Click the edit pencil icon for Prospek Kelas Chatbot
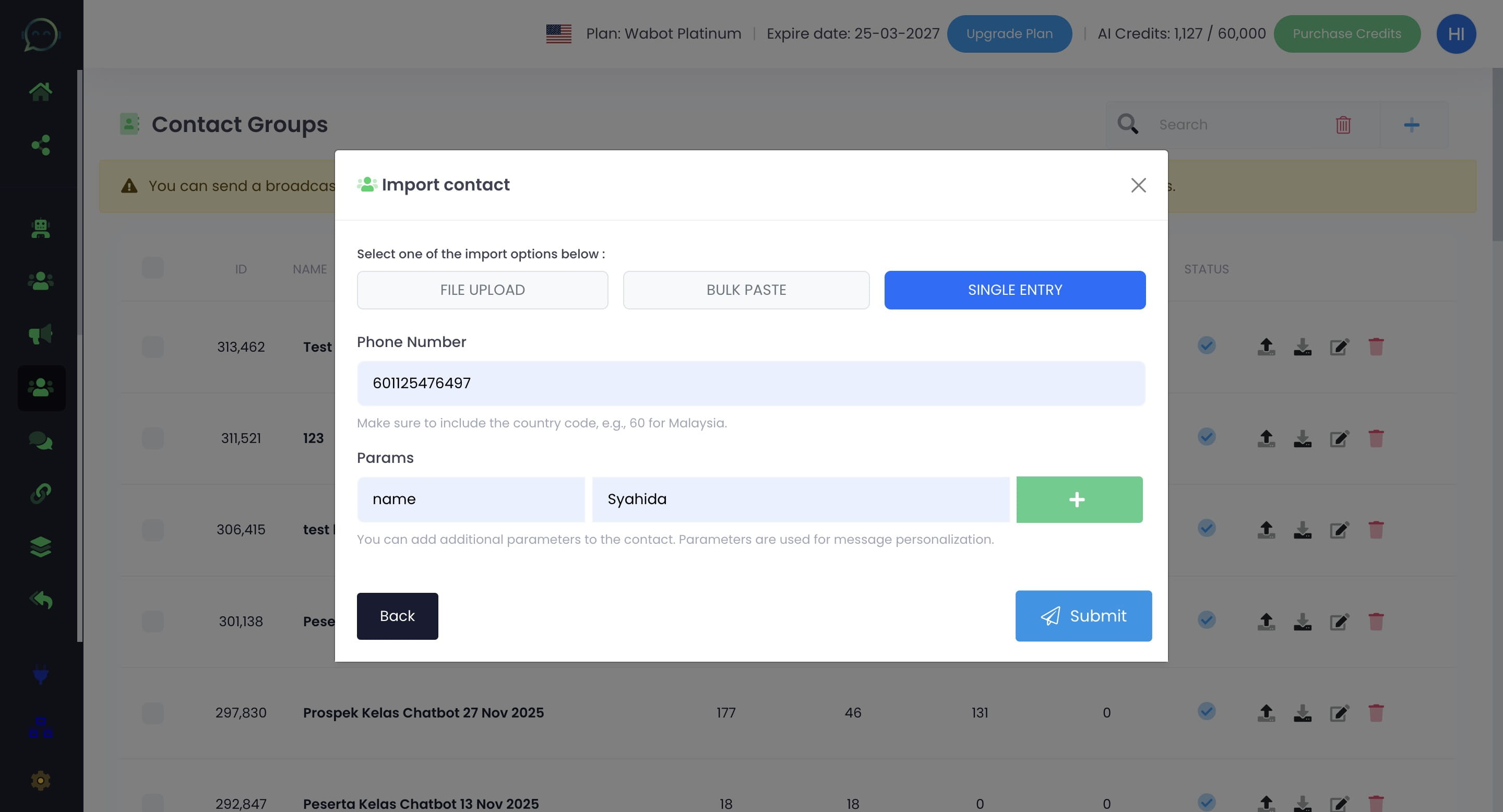The width and height of the screenshot is (1503, 812). (1340, 712)
